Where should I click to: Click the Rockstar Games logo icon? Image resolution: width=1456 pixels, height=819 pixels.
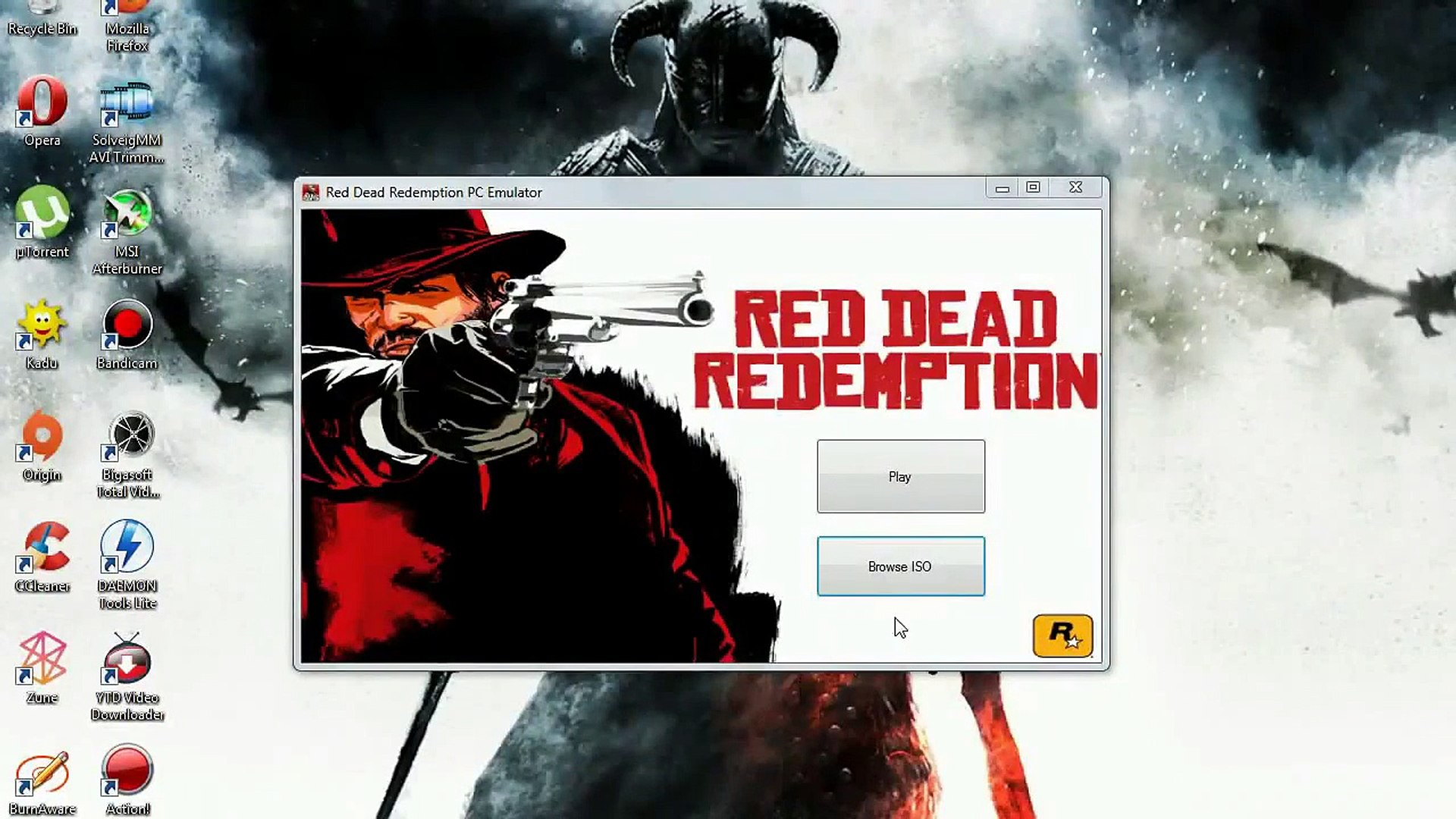1062,635
